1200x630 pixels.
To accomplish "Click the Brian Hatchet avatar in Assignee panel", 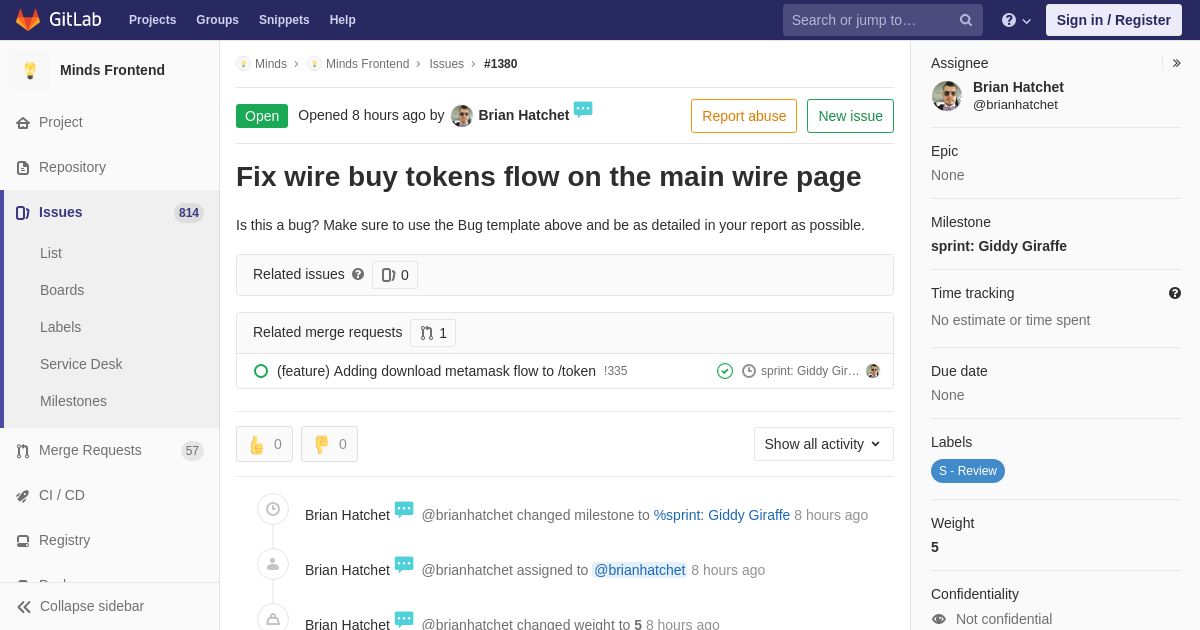I will tap(947, 96).
